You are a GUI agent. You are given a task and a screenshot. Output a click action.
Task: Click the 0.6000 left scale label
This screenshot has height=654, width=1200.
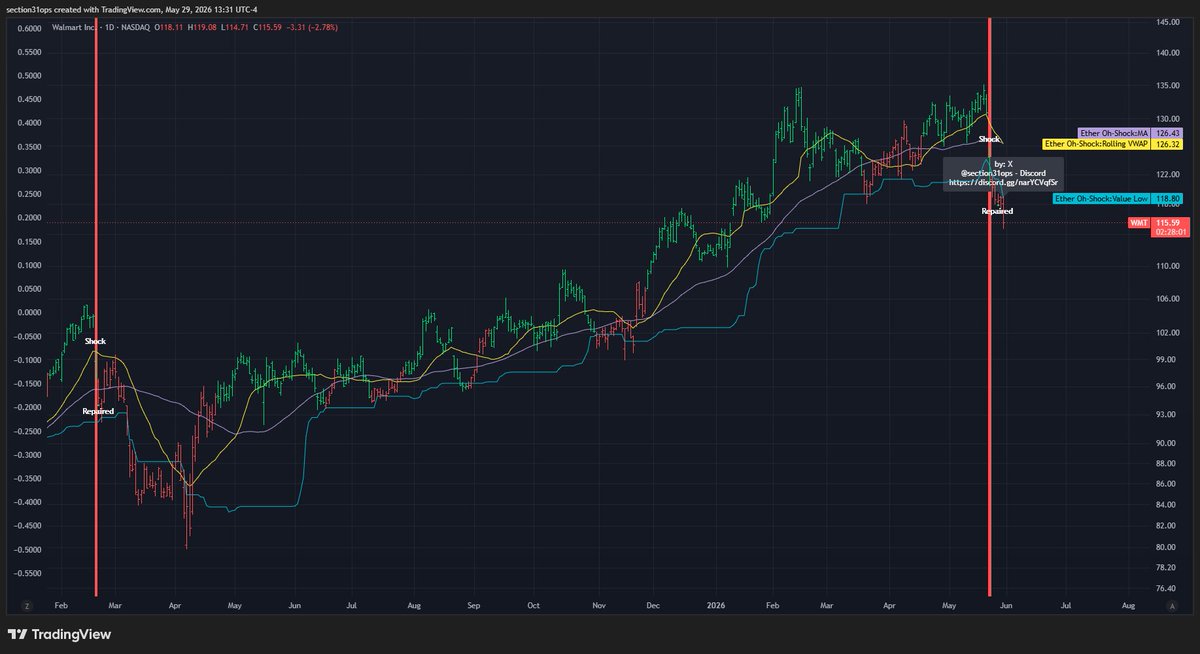(x=31, y=28)
